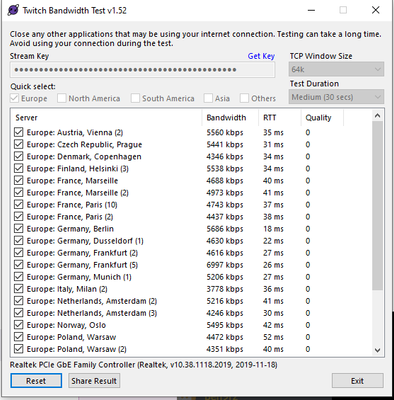The width and height of the screenshot is (394, 400).
Task: Sort by the Bandwidth column header
Action: (x=230, y=118)
